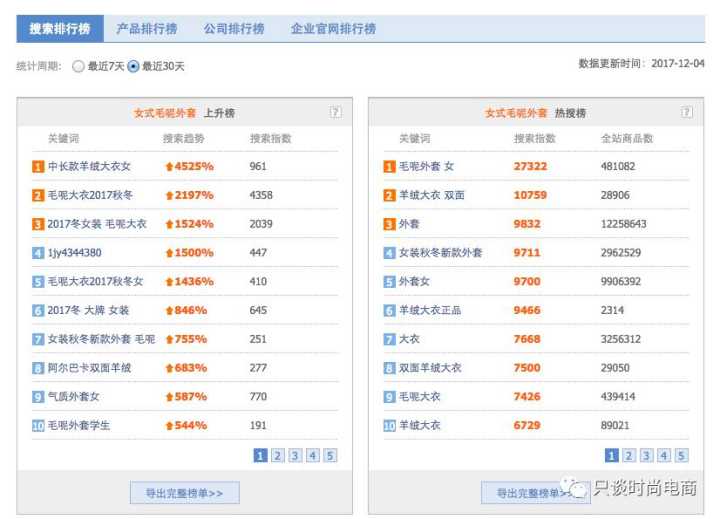The height and width of the screenshot is (519, 720).
Task: Open the 企业官网排行榜 tab
Action: click(333, 29)
